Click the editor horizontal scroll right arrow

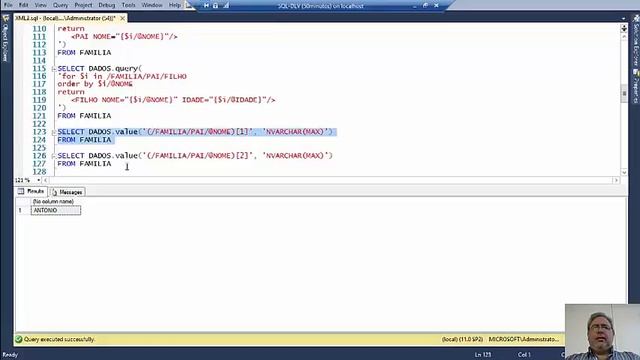coord(616,180)
